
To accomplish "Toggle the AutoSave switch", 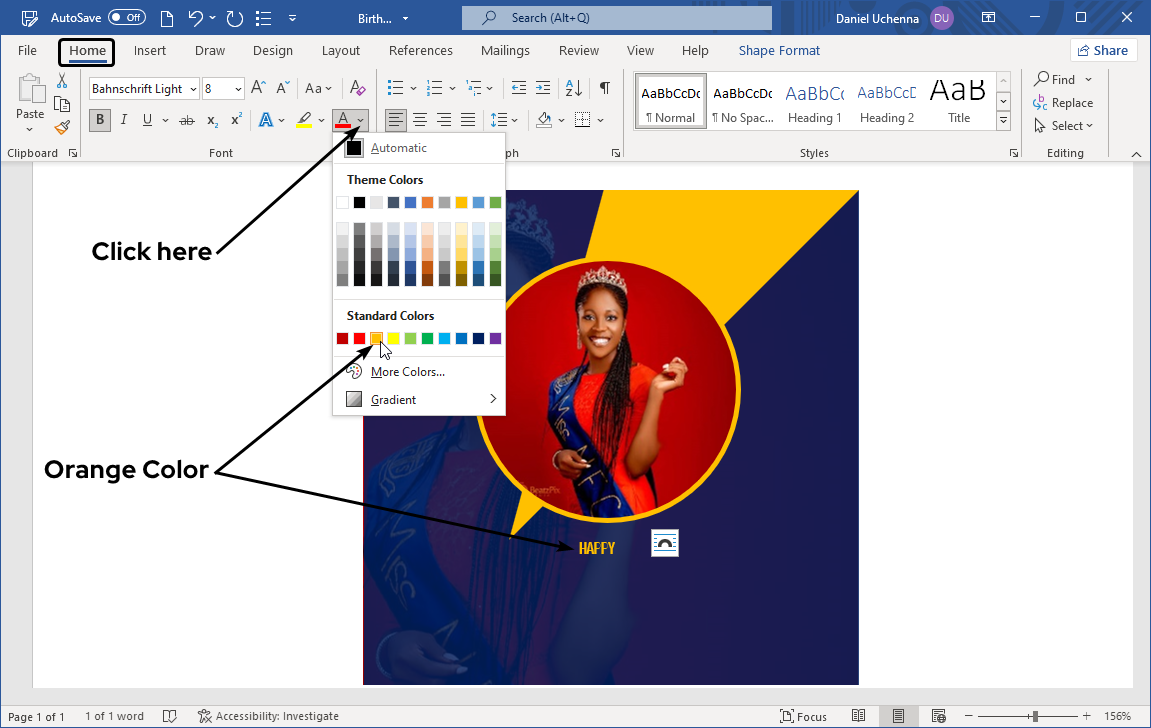I will [127, 18].
